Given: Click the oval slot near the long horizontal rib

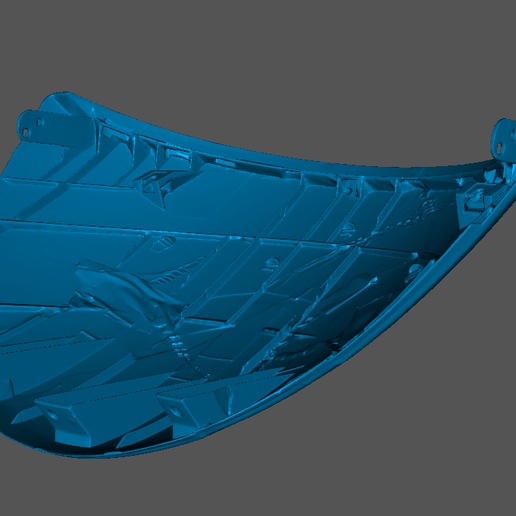Looking at the screenshot, I should [163, 244].
